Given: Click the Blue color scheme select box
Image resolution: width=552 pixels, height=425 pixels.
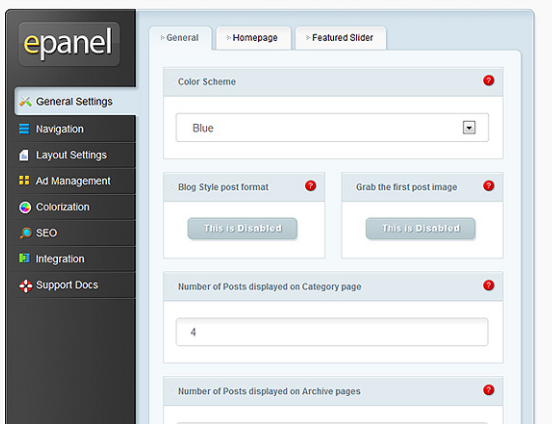Looking at the screenshot, I should point(332,127).
